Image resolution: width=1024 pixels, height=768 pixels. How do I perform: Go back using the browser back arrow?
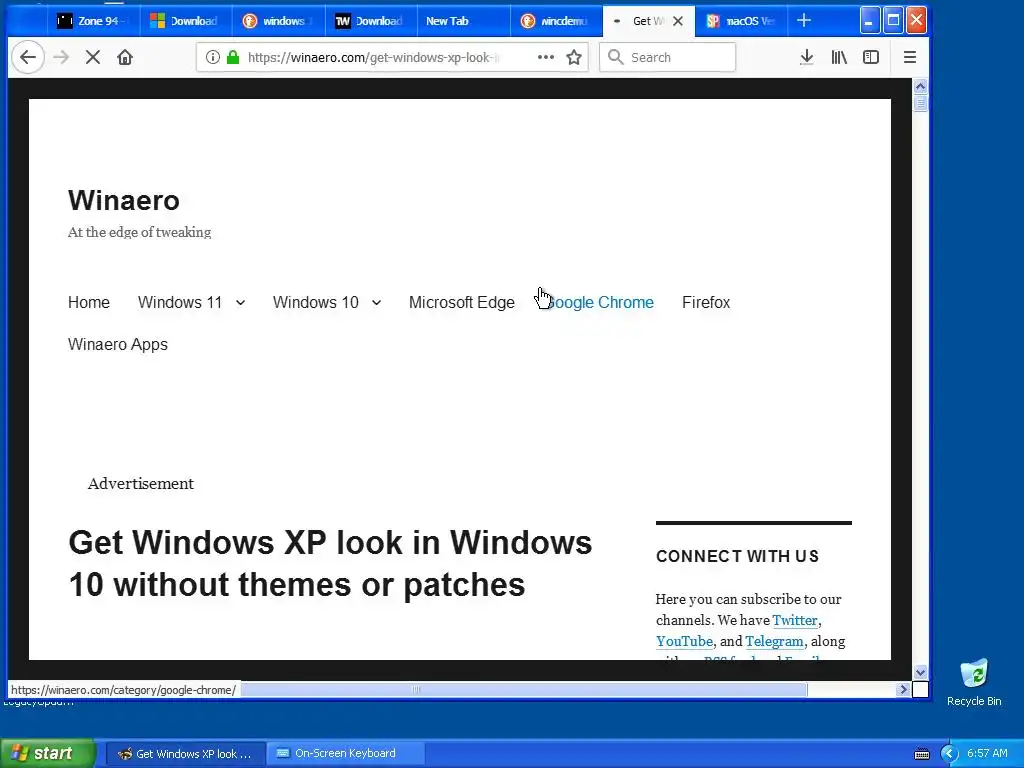(27, 57)
